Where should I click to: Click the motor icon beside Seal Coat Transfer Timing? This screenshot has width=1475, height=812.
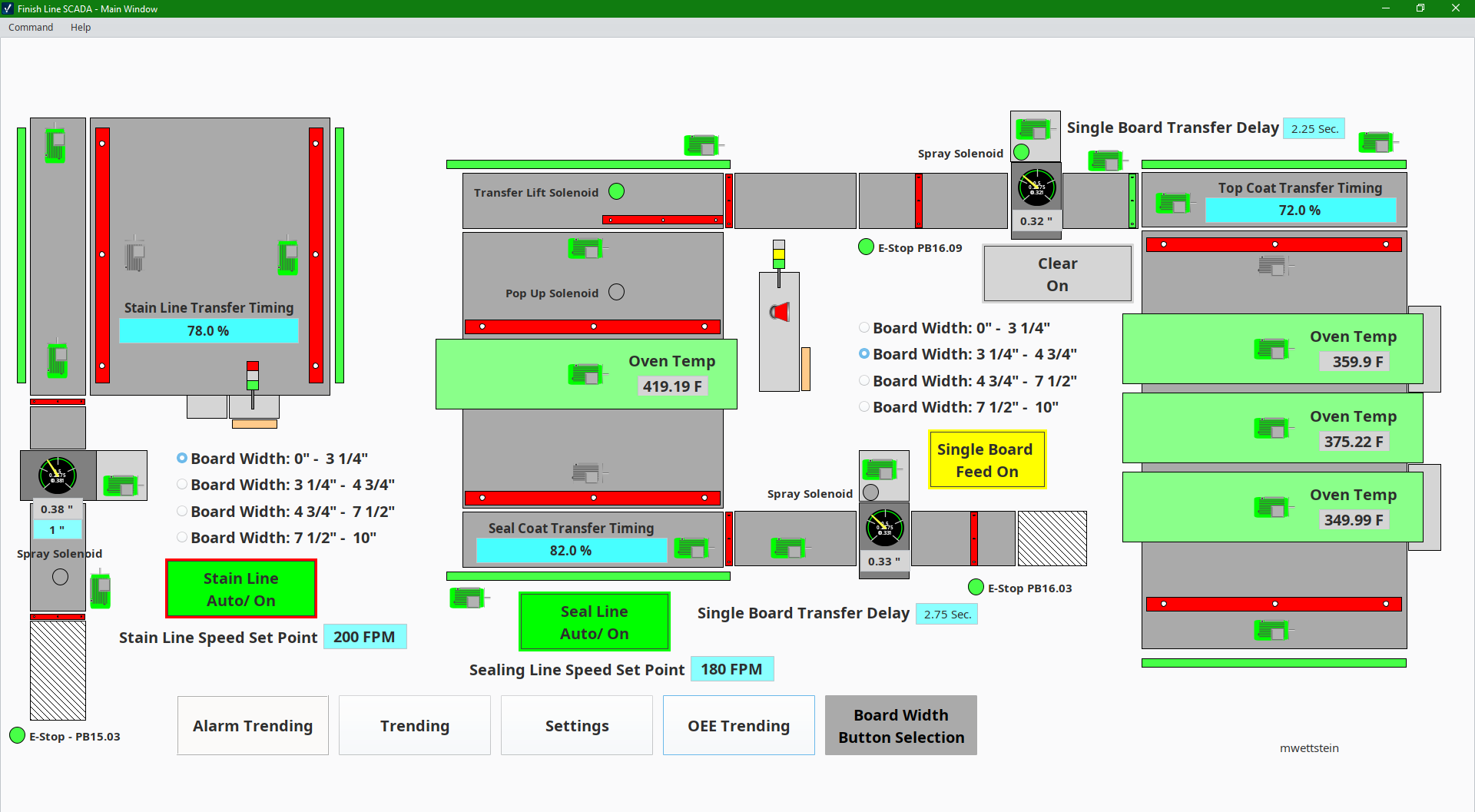coord(692,547)
